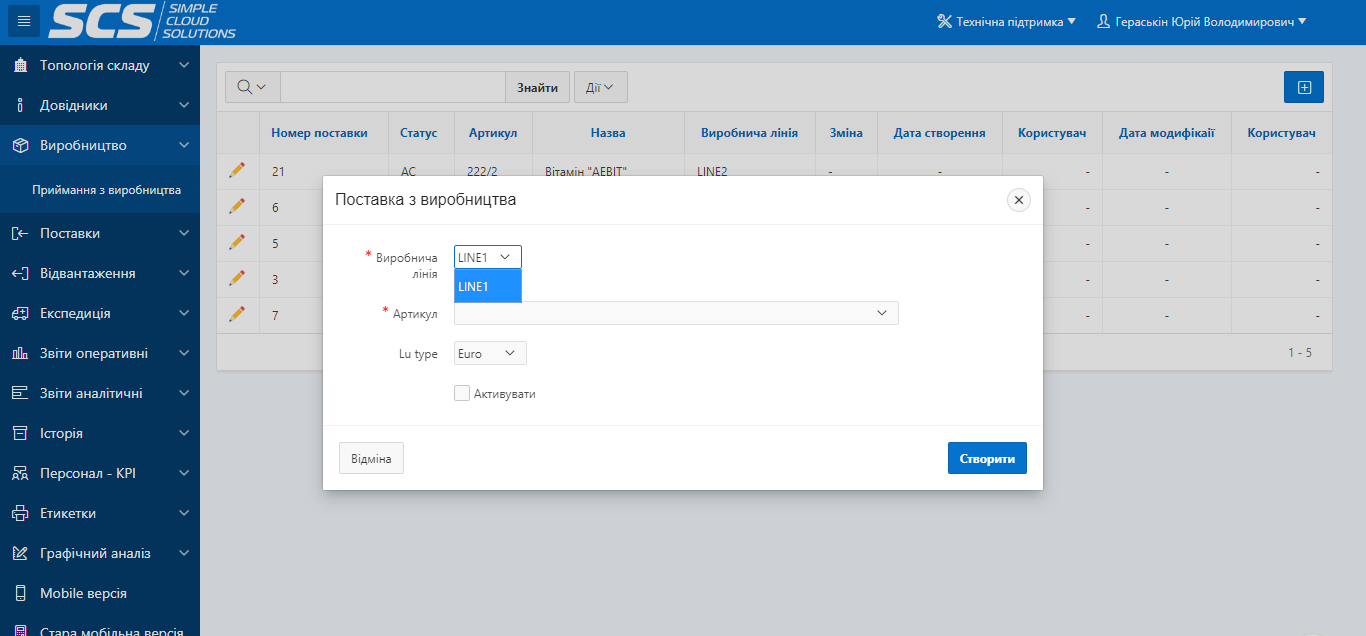Viewport: 1366px width, 636px height.
Task: Sort by Зміна column header
Action: tap(846, 133)
